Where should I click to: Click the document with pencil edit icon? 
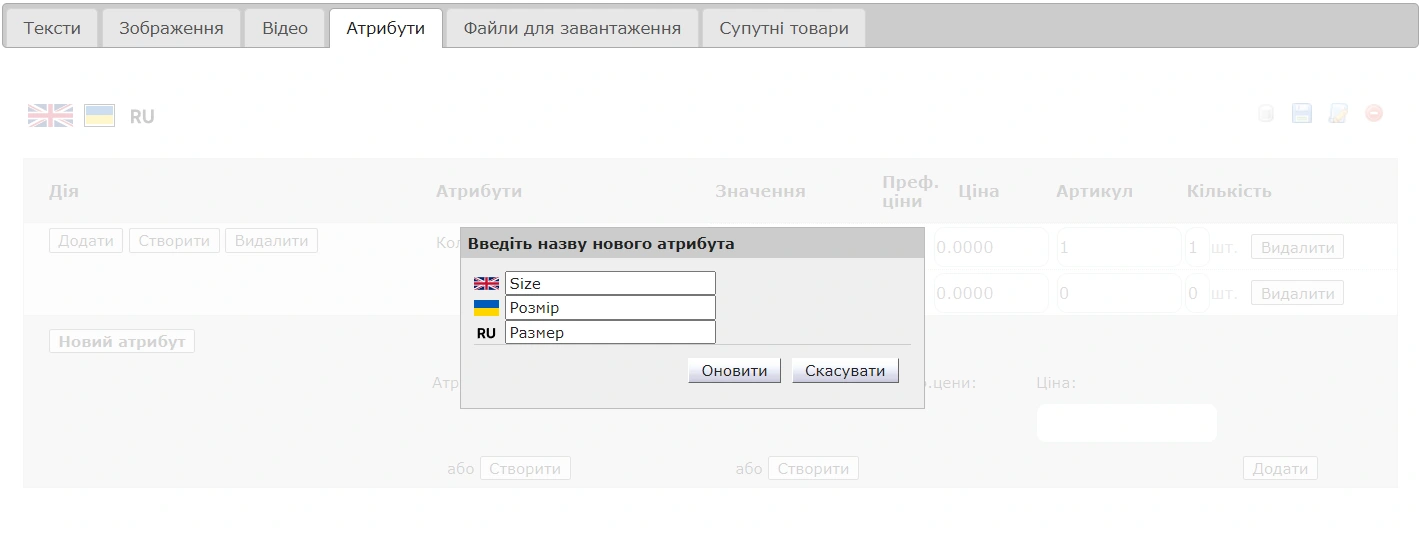click(1338, 114)
